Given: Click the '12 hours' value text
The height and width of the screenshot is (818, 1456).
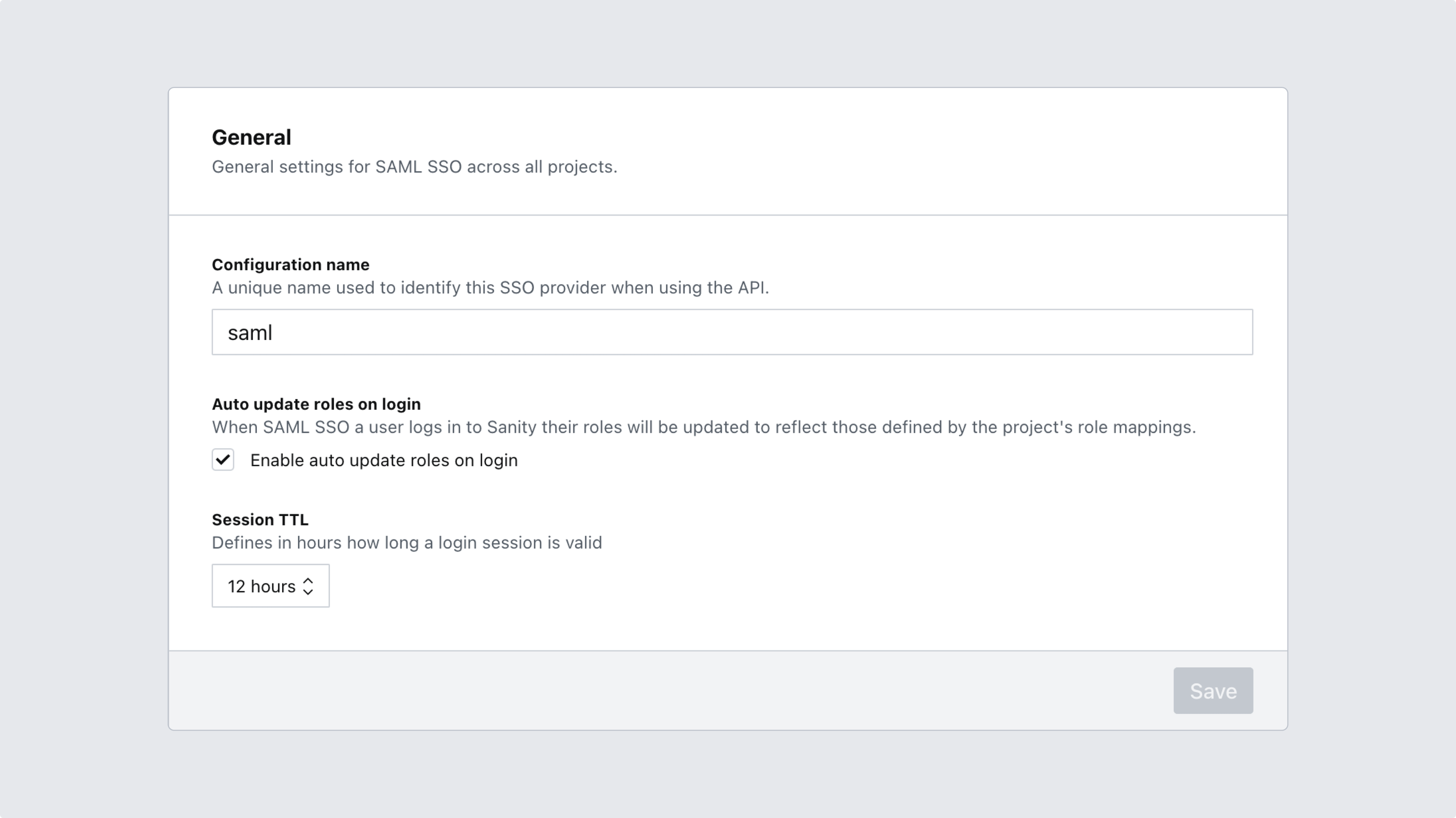Looking at the screenshot, I should [261, 586].
